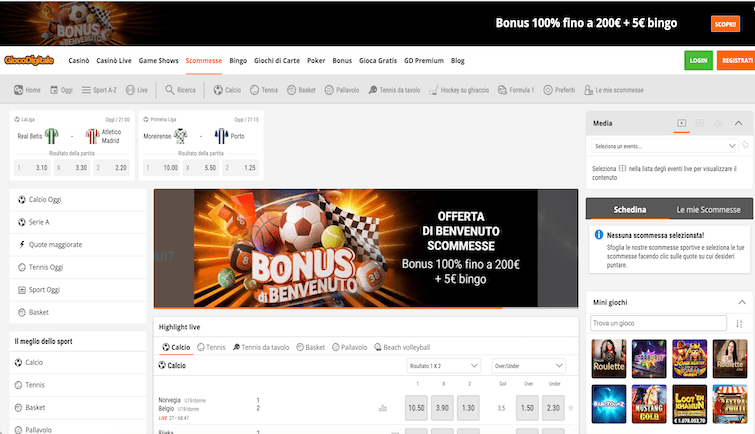
Task: Open Game Shows menu item
Action: click(158, 61)
